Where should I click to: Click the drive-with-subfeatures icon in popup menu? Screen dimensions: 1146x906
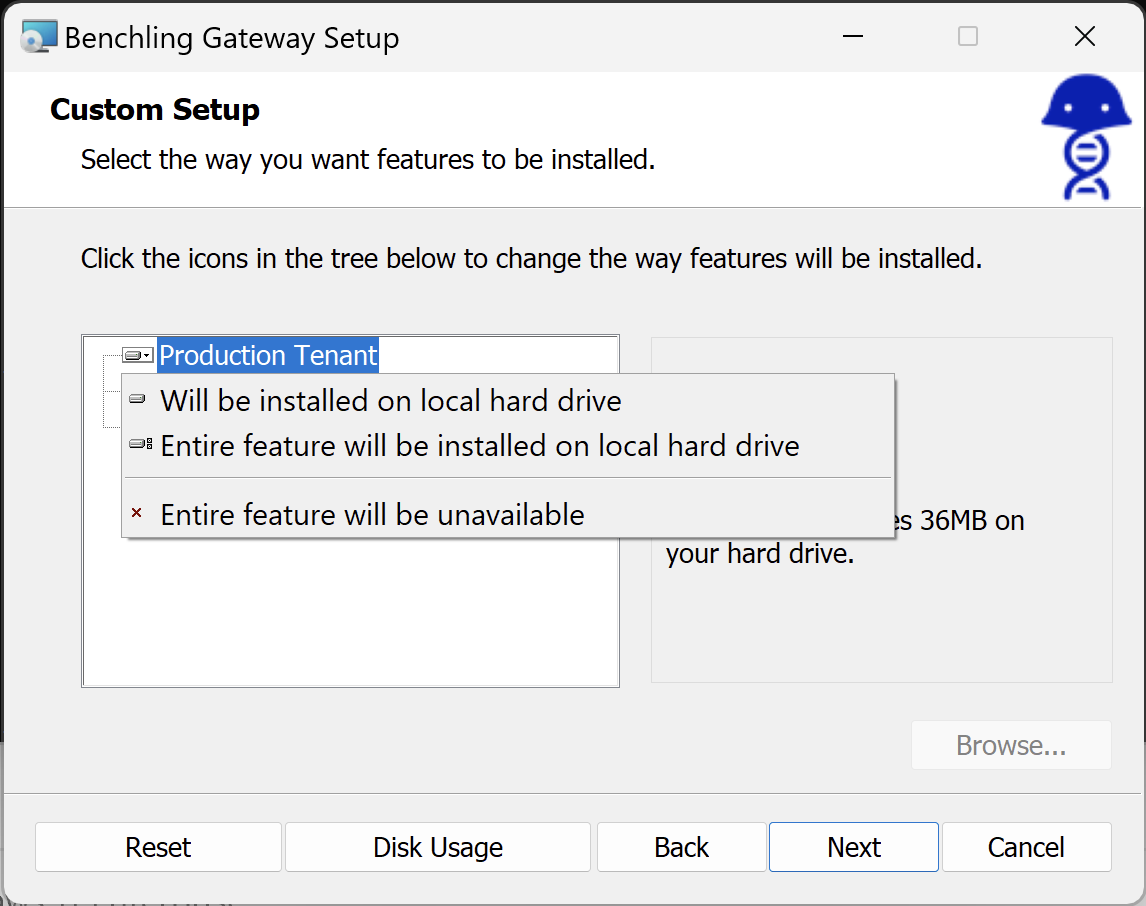(x=140, y=444)
